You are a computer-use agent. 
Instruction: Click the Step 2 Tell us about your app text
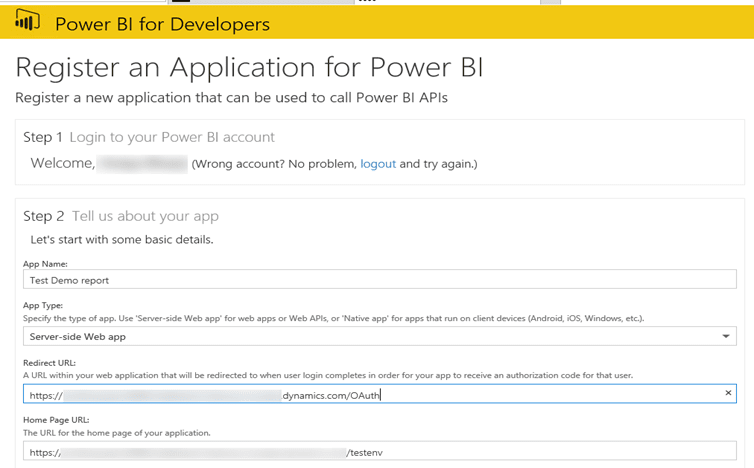[x=121, y=216]
